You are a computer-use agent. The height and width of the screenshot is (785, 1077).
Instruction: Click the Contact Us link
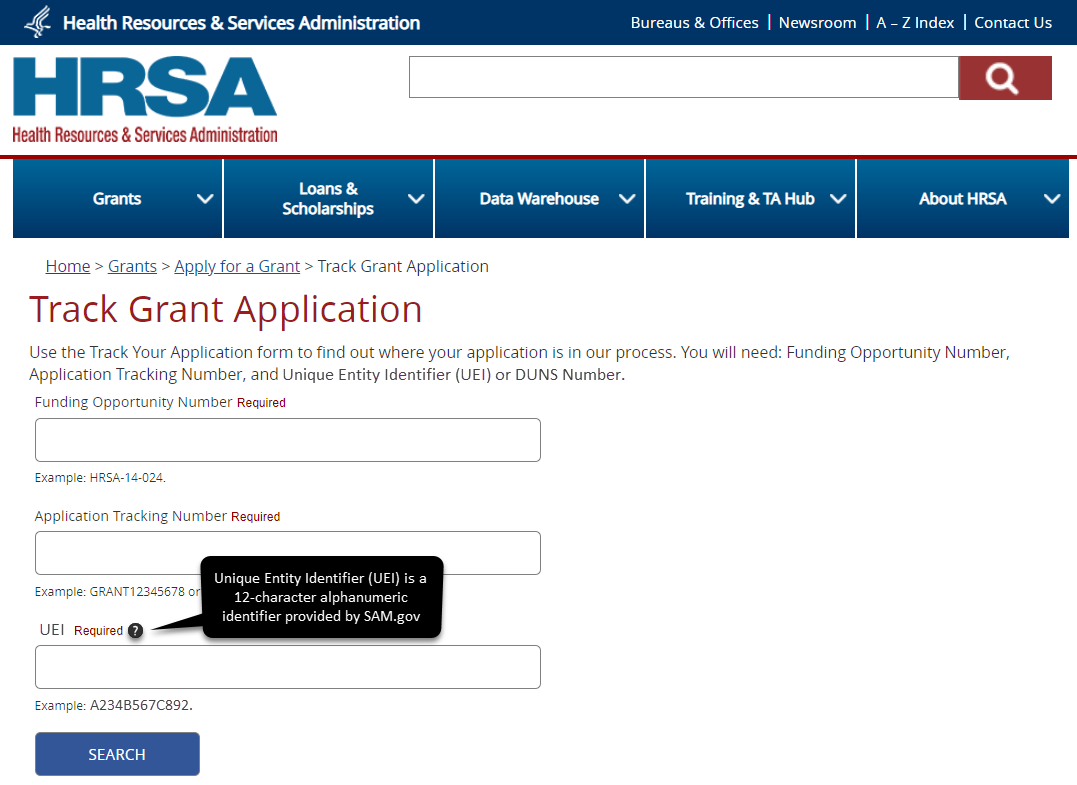(1013, 23)
